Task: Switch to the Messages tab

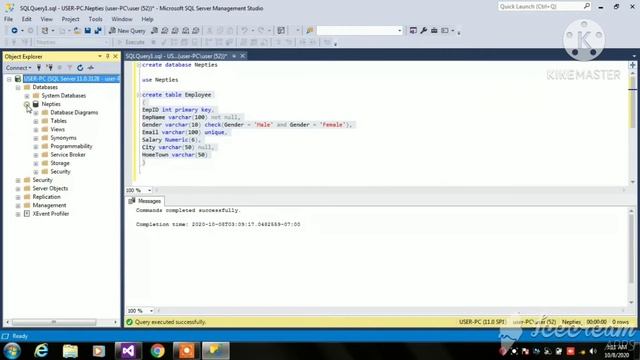Action: 145,201
